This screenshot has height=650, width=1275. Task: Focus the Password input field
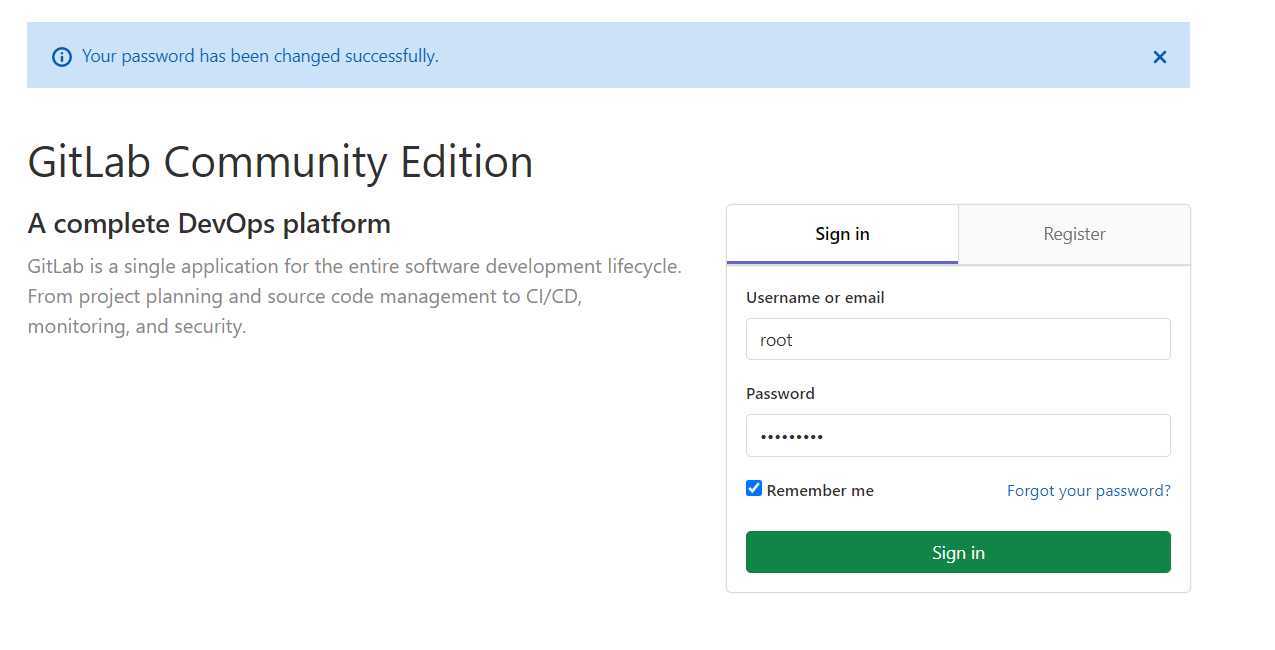click(x=958, y=435)
